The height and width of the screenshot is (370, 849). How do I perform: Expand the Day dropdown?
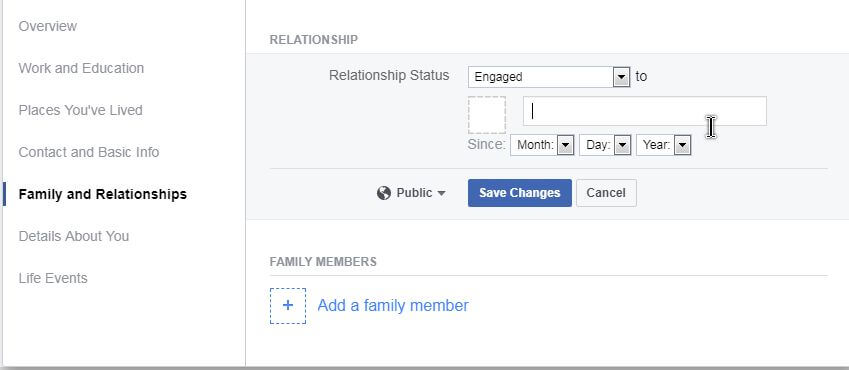[x=605, y=145]
